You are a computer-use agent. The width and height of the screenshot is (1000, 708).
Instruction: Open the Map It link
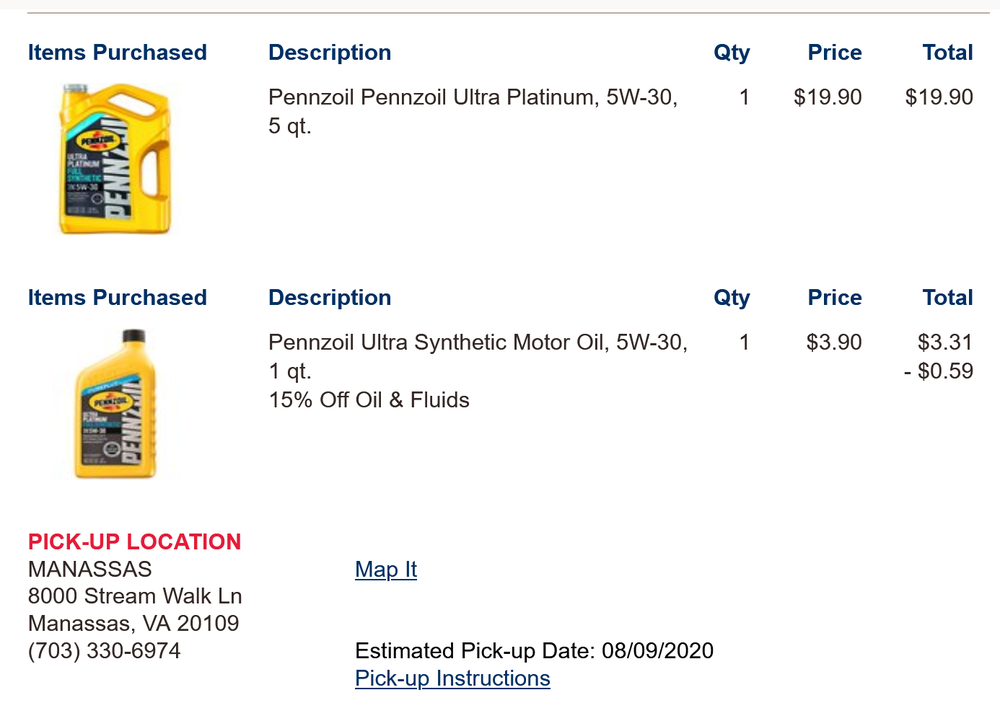point(385,570)
